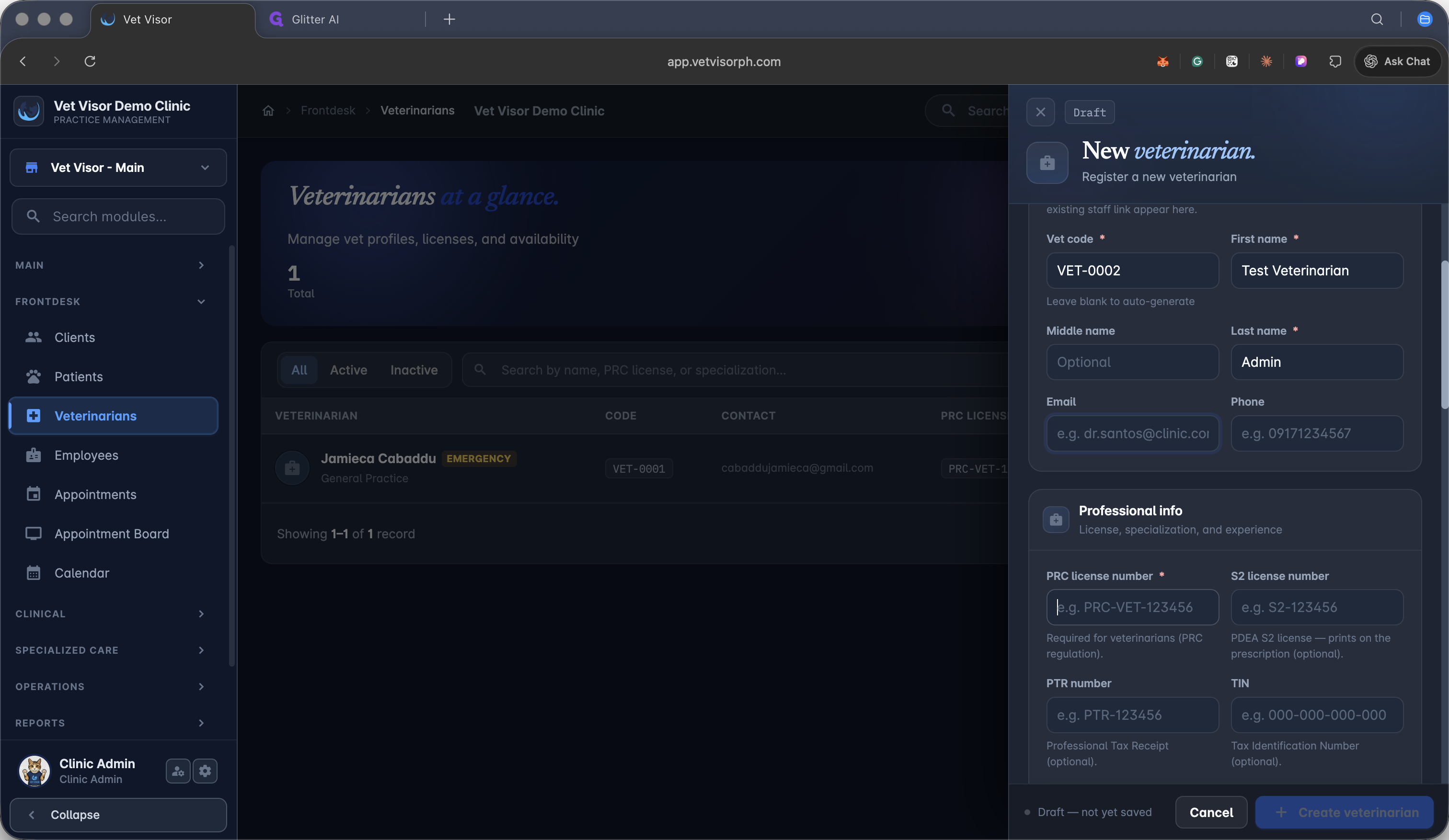1449x840 pixels.
Task: Click the app.vetvisorph.com address bar
Action: [x=724, y=61]
